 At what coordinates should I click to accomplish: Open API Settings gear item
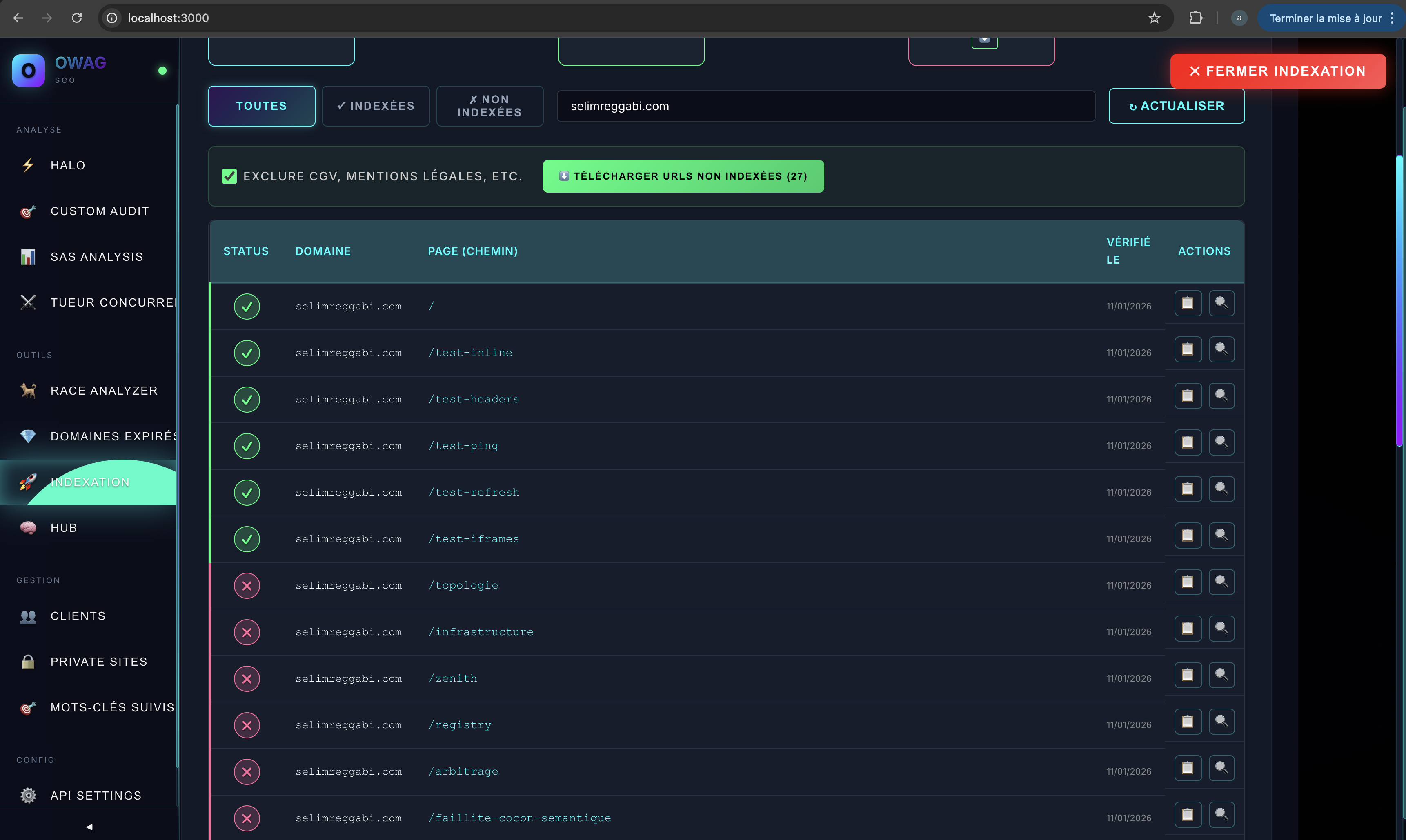[x=96, y=795]
